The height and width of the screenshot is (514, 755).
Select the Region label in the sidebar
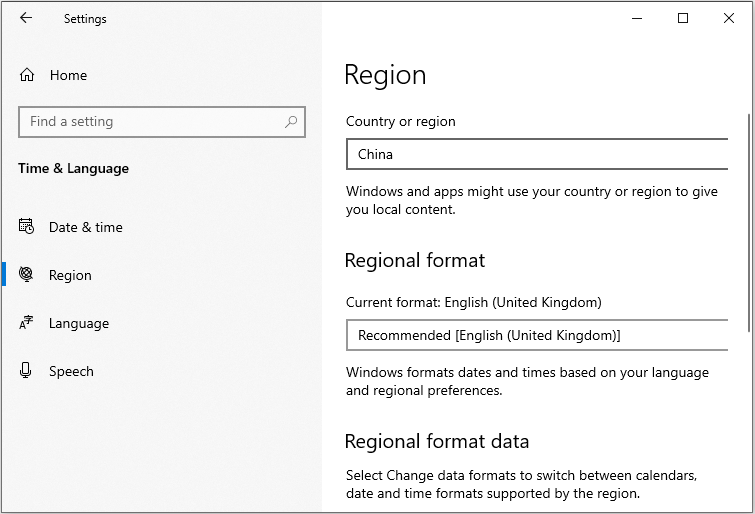click(70, 275)
